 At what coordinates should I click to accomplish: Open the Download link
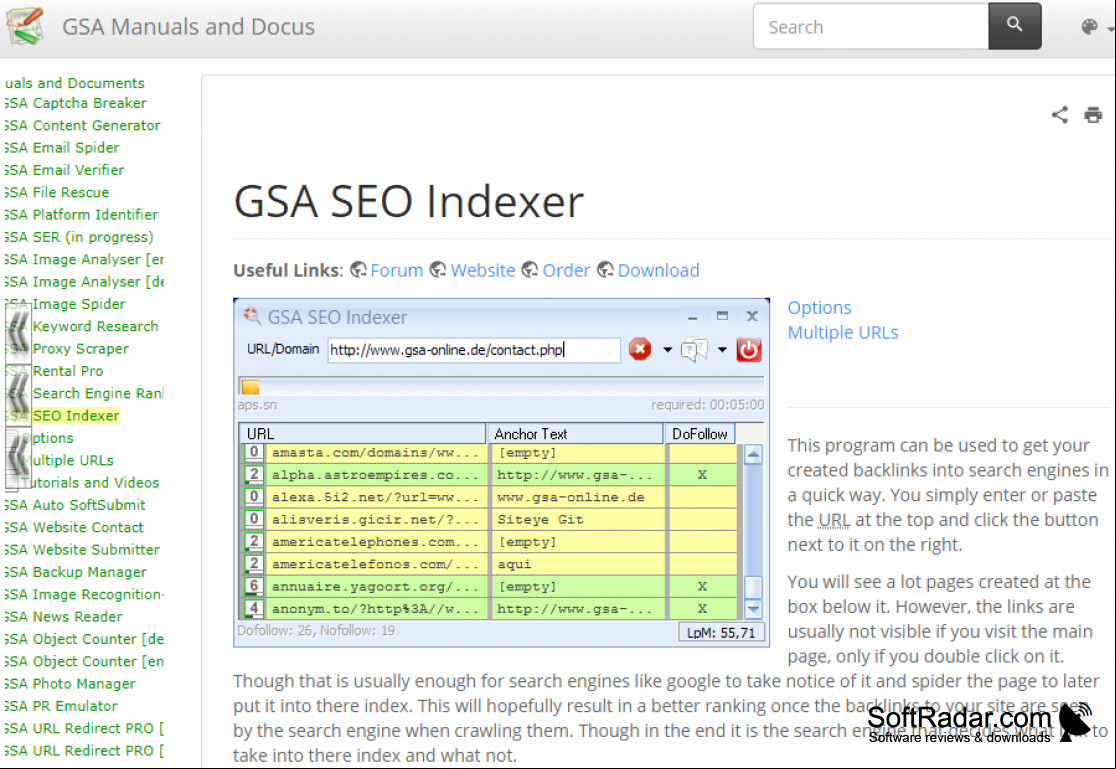(658, 271)
